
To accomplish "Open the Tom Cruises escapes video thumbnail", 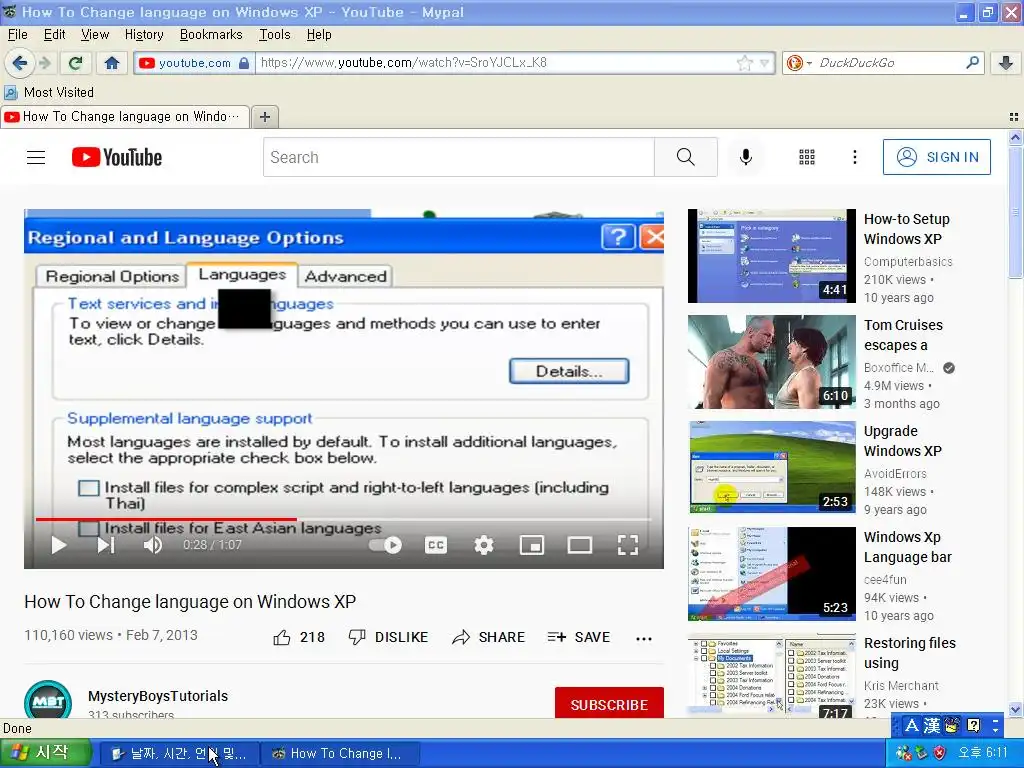I will click(771, 362).
